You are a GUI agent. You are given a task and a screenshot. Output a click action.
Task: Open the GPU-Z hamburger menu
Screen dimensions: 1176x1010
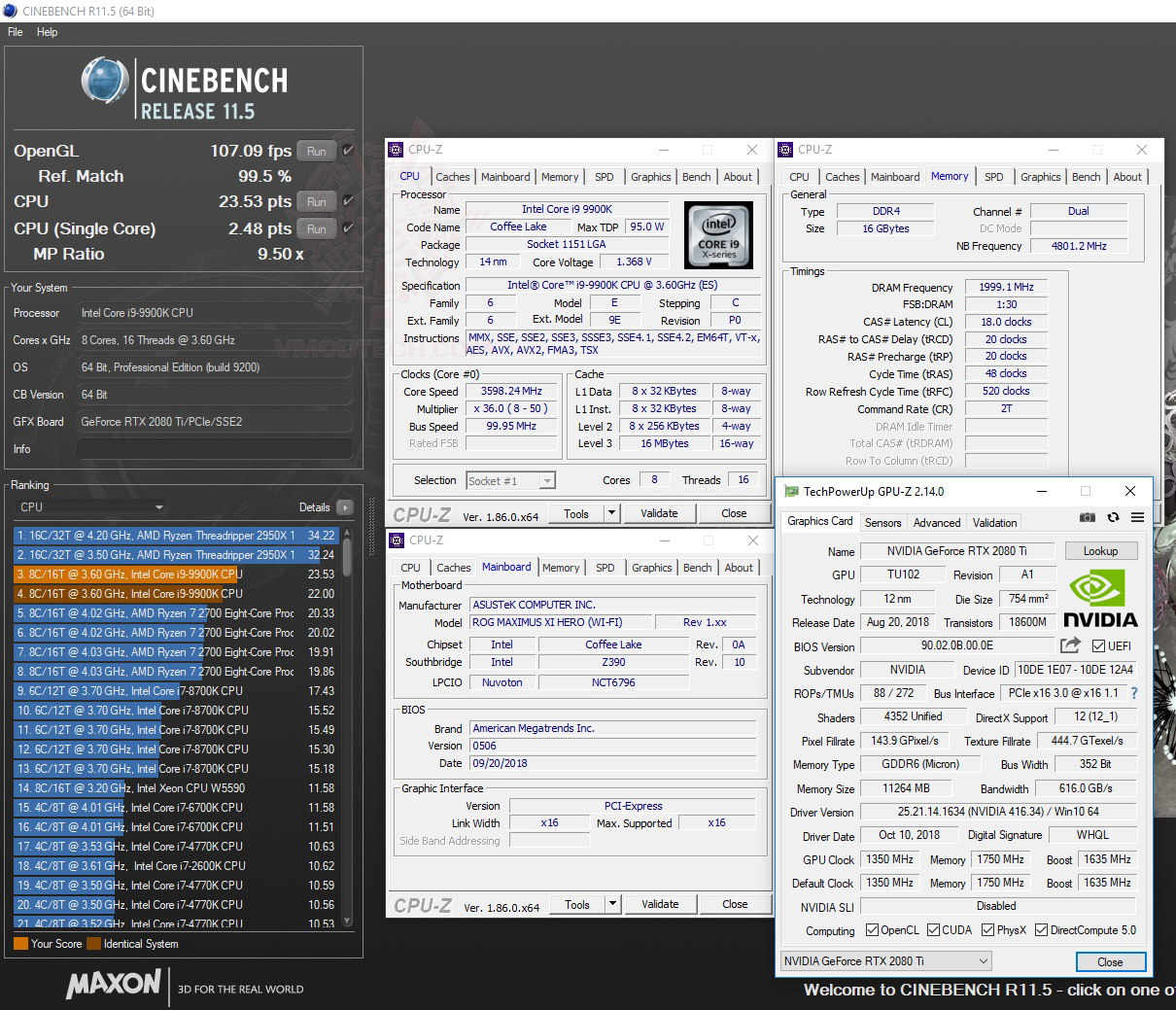tap(1137, 517)
